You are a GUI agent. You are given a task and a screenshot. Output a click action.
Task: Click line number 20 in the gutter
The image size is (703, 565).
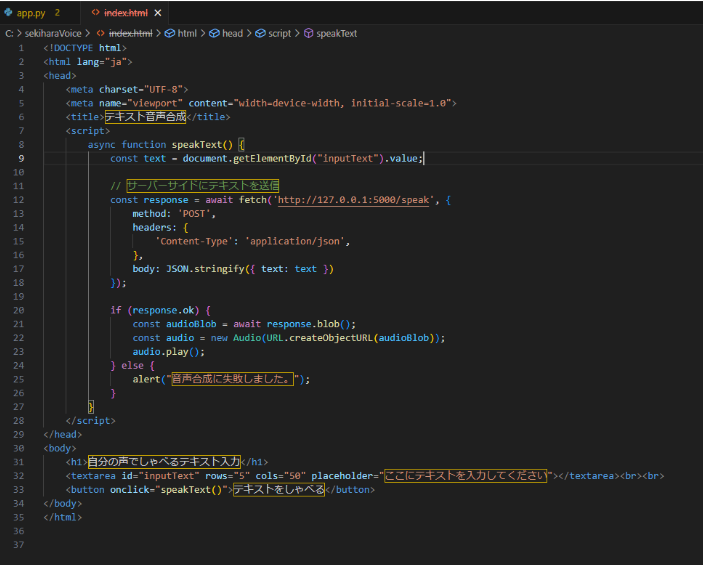coord(18,310)
